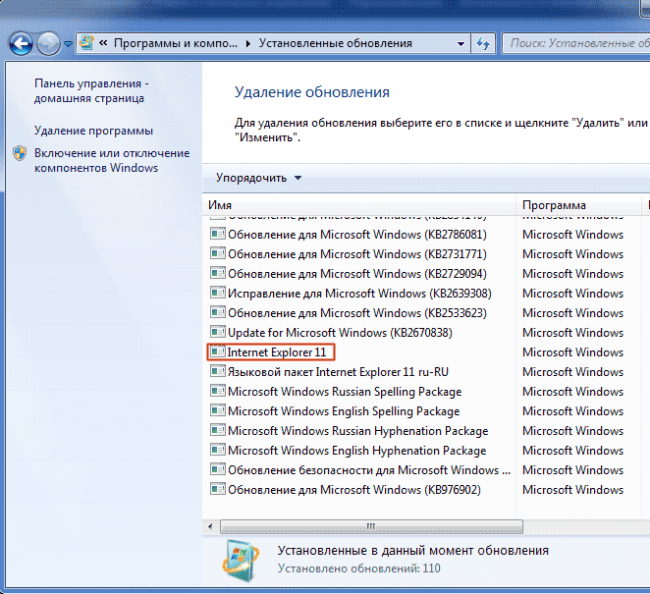This screenshot has height=594, width=650.
Task: Open 'Панель управления - домашняя страница' link
Action: click(x=91, y=91)
